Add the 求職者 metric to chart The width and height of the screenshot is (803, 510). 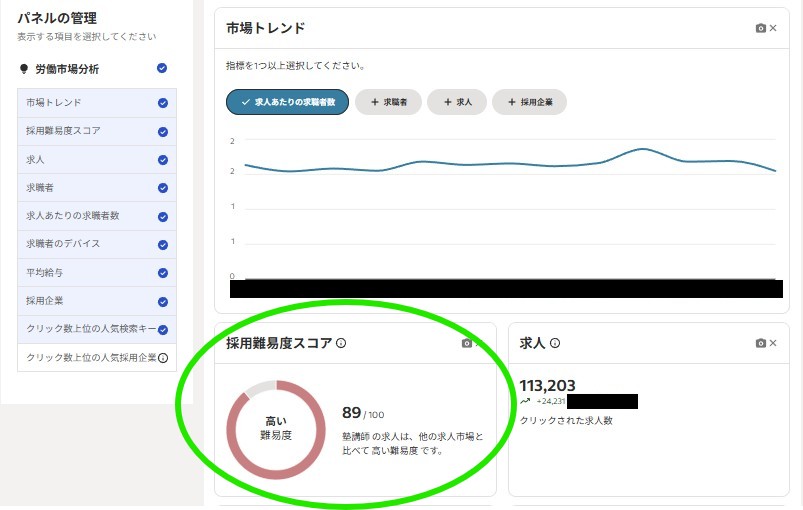(x=388, y=102)
